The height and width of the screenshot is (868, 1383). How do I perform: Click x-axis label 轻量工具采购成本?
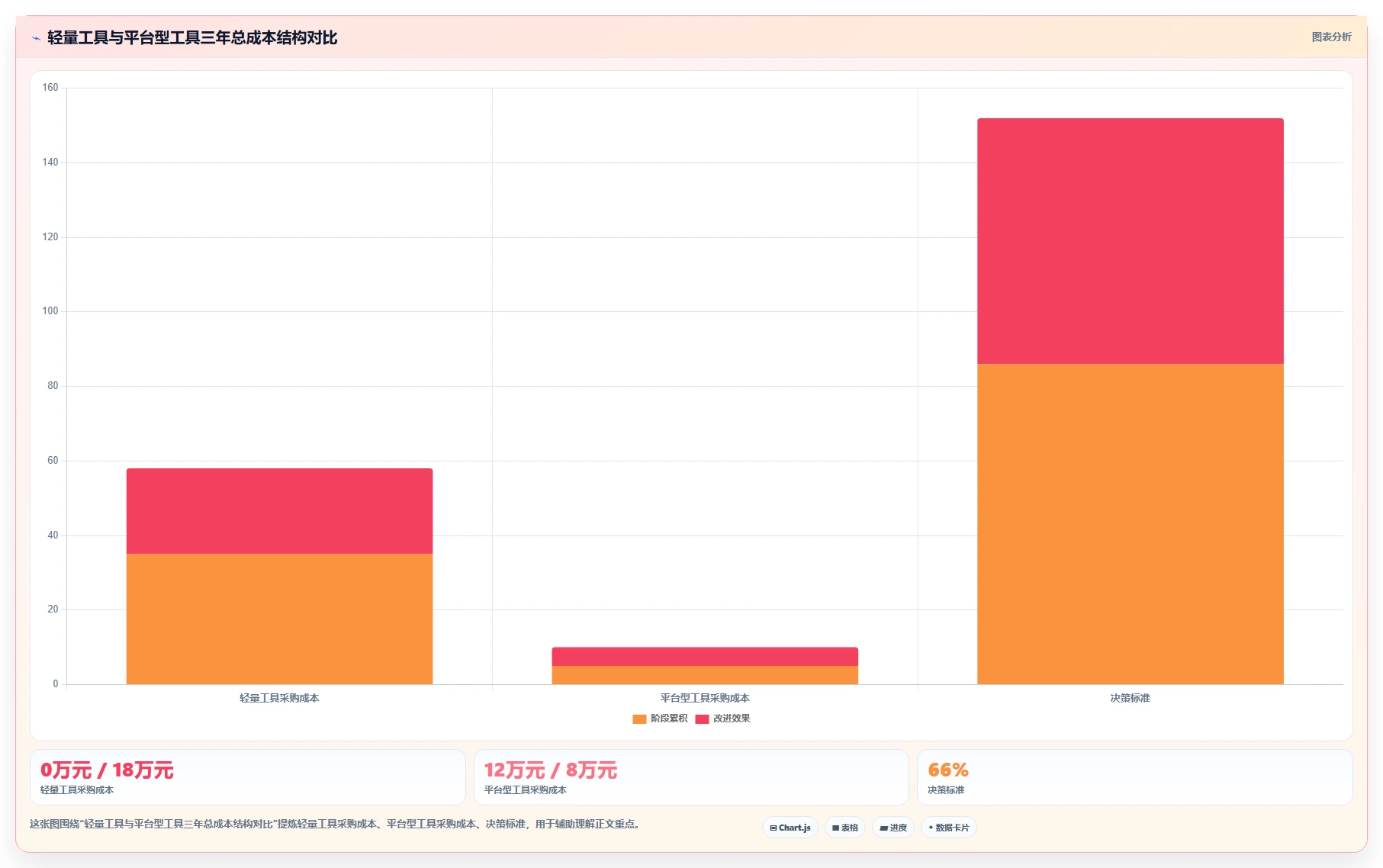coord(279,698)
